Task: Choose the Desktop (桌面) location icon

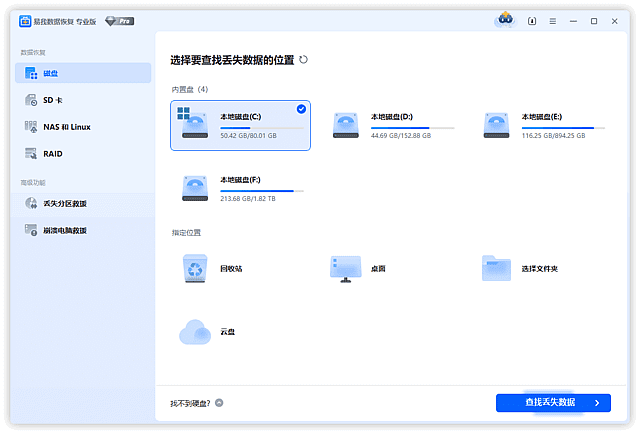Action: [346, 268]
